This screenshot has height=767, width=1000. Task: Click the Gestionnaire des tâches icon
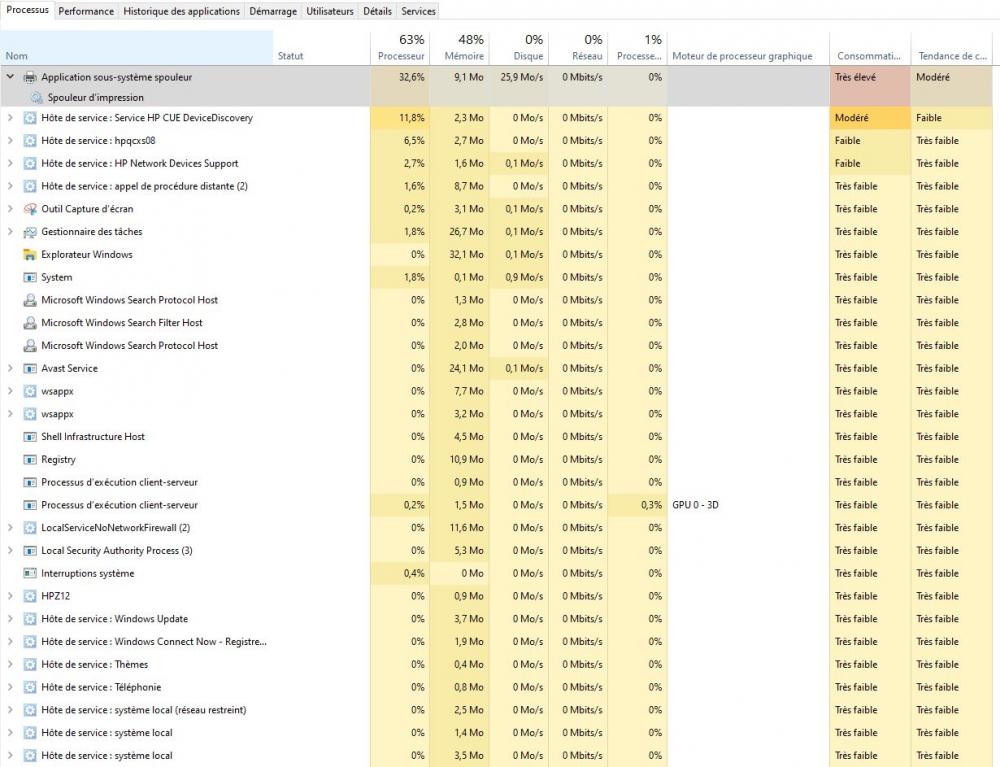coord(30,232)
